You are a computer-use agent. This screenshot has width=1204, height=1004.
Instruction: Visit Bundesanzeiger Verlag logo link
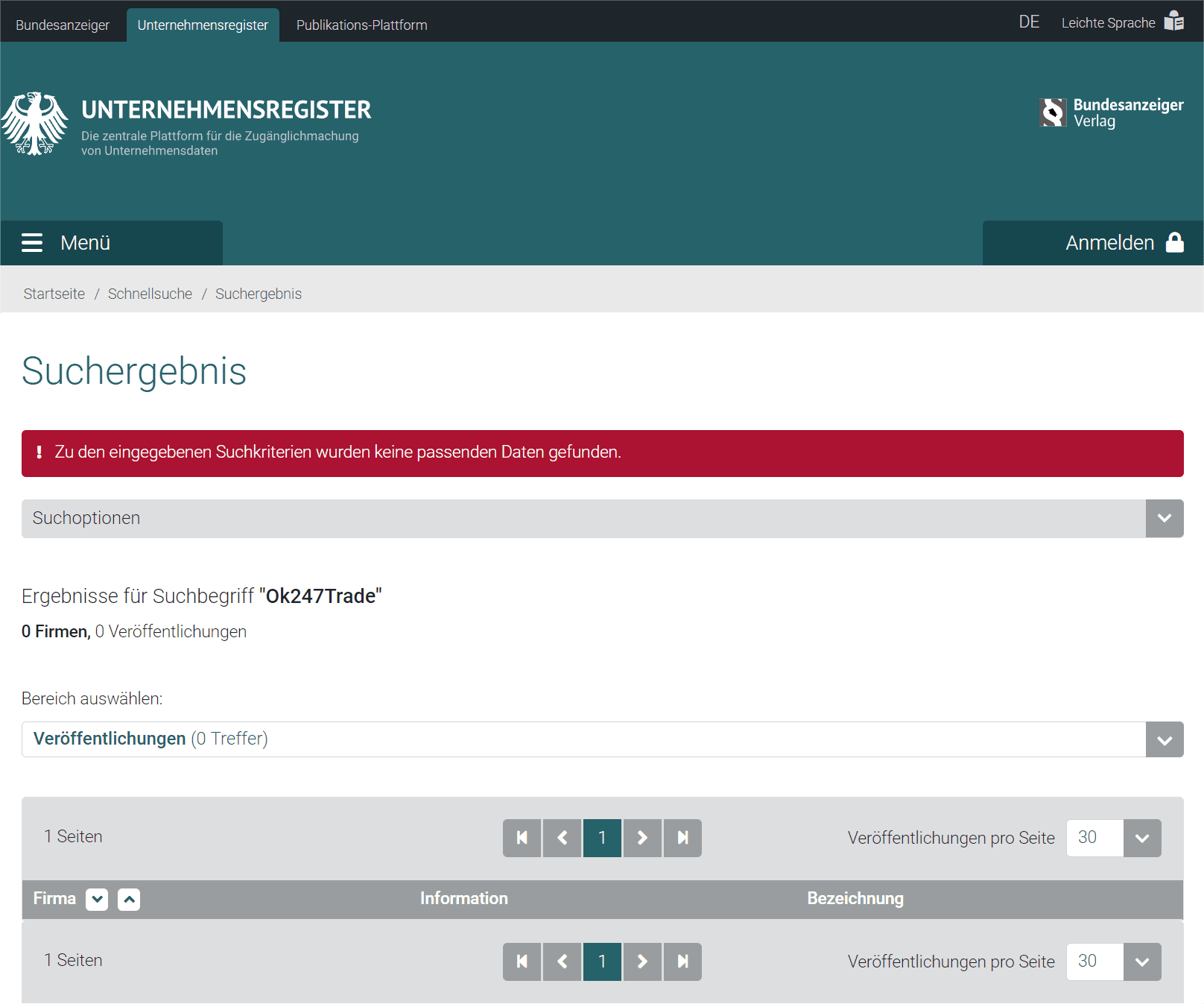click(1112, 113)
